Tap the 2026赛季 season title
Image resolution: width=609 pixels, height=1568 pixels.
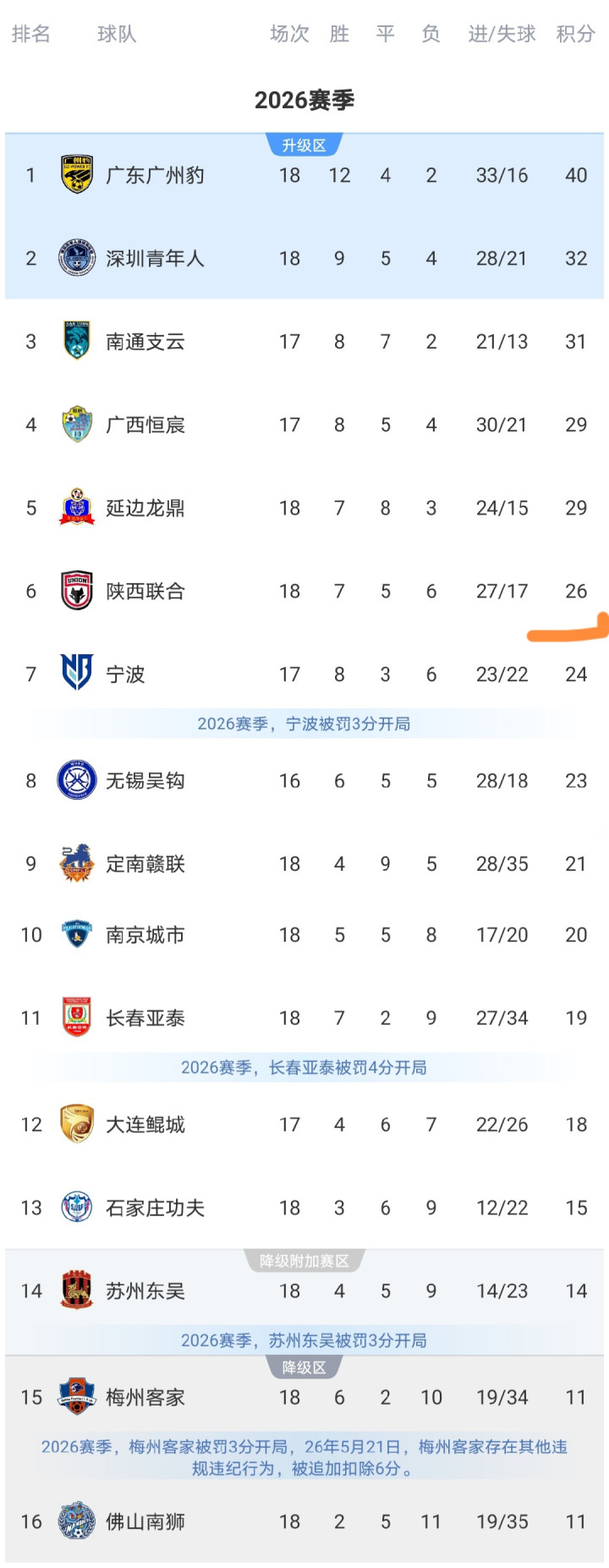click(304, 100)
